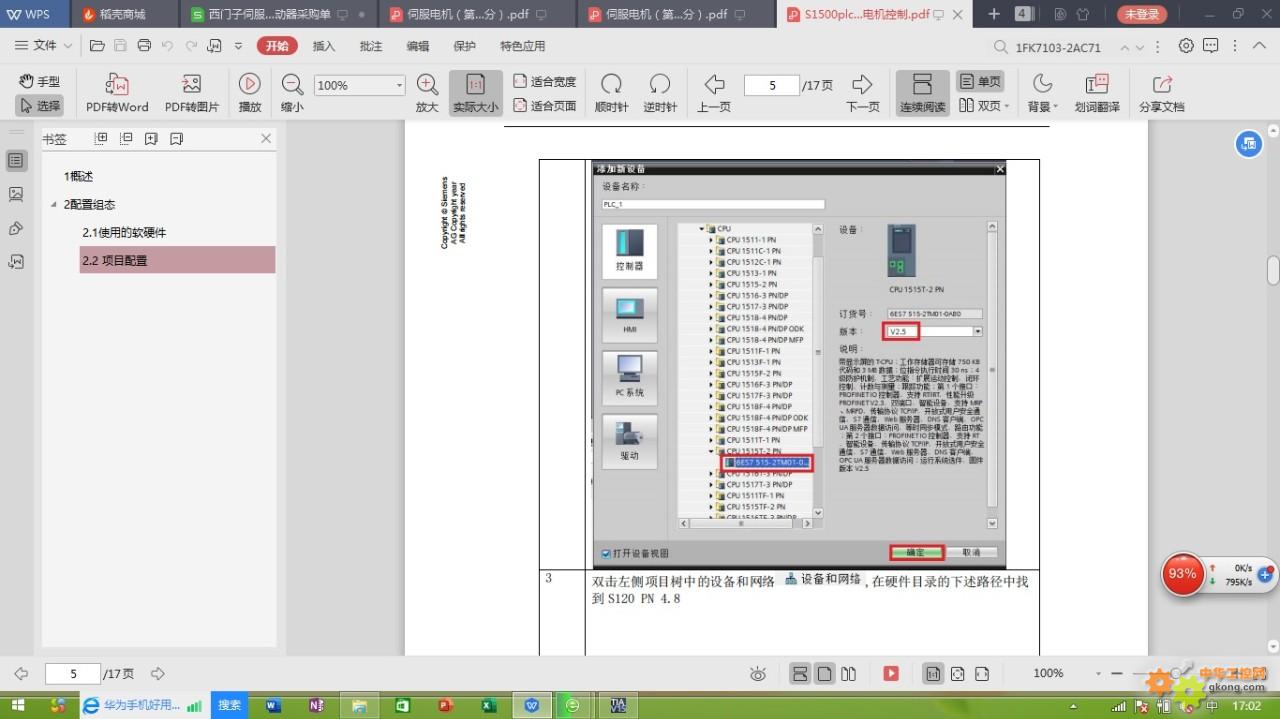Image resolution: width=1280 pixels, height=719 pixels.
Task: Open the file folder icon in quick toolbar
Action: 97,46
